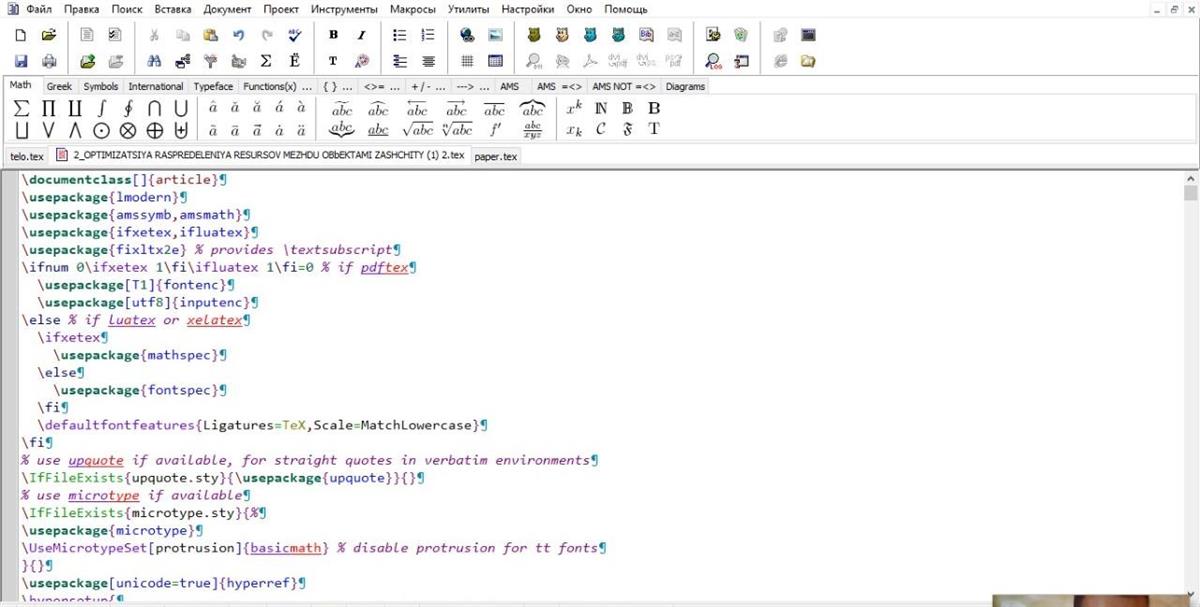
Task: Switch to the International palette tab
Action: pyautogui.click(x=156, y=87)
